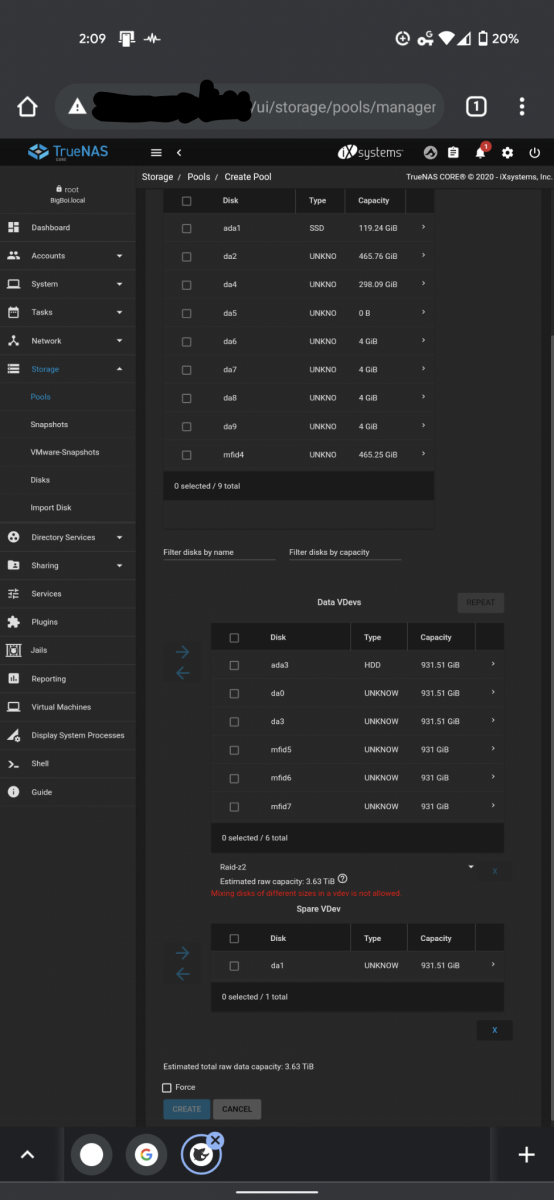
Task: Open the task manager clipboard icon
Action: (x=453, y=152)
